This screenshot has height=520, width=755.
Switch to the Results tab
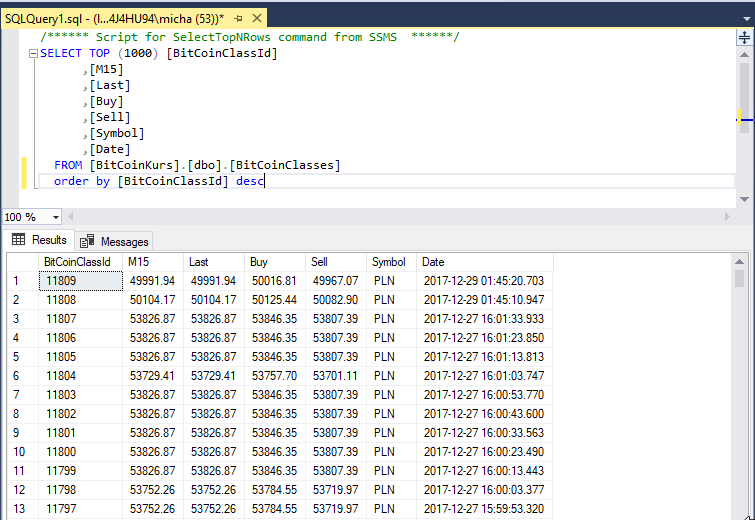39,240
